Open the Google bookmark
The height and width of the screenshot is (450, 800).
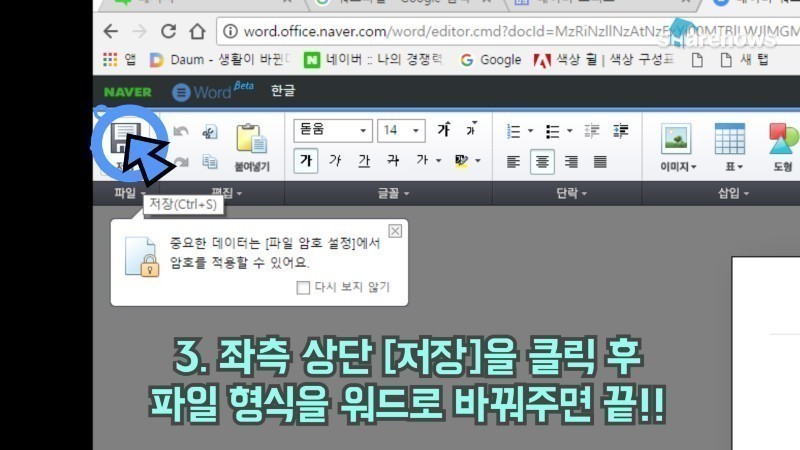[491, 60]
